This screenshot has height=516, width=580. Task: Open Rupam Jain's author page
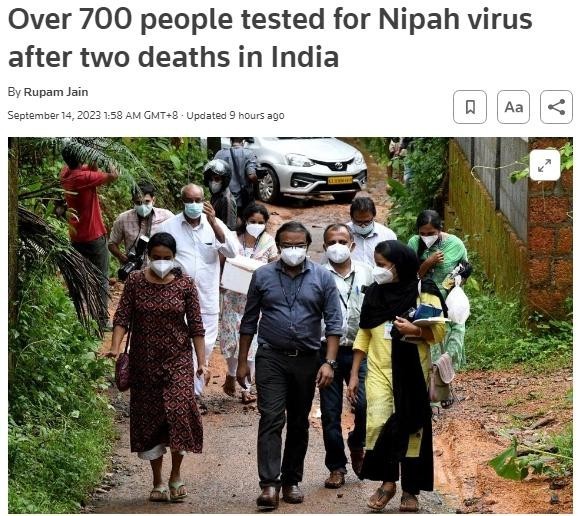[x=56, y=92]
